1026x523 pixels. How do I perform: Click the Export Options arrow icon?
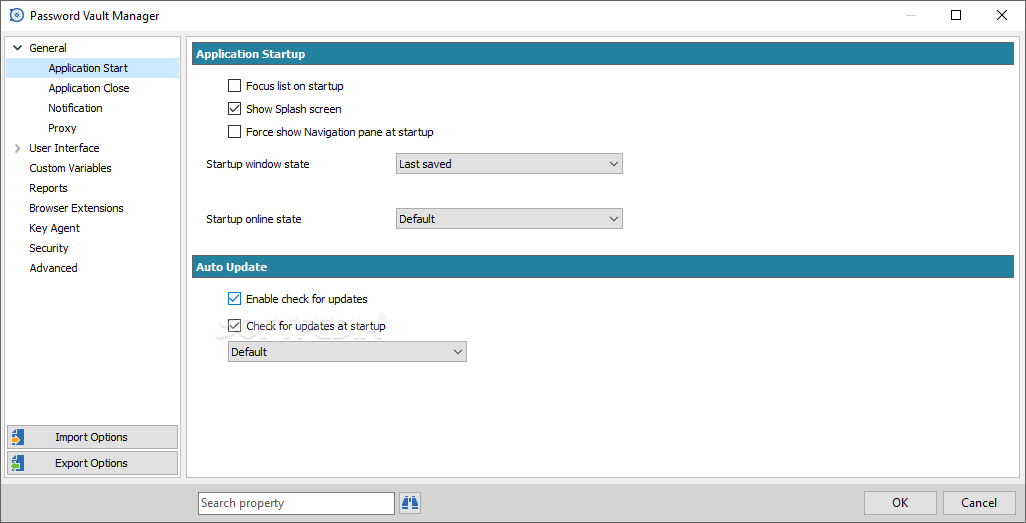(x=18, y=463)
